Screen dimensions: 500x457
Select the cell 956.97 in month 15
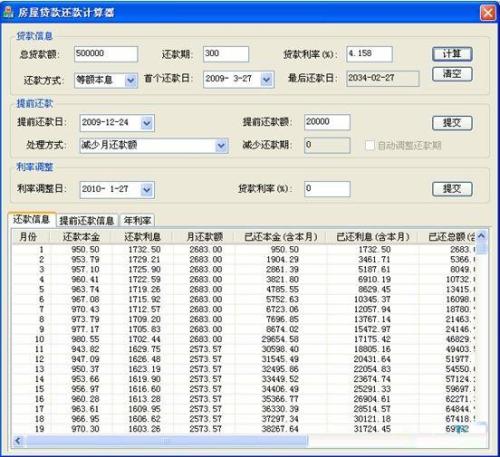pyautogui.click(x=85, y=389)
